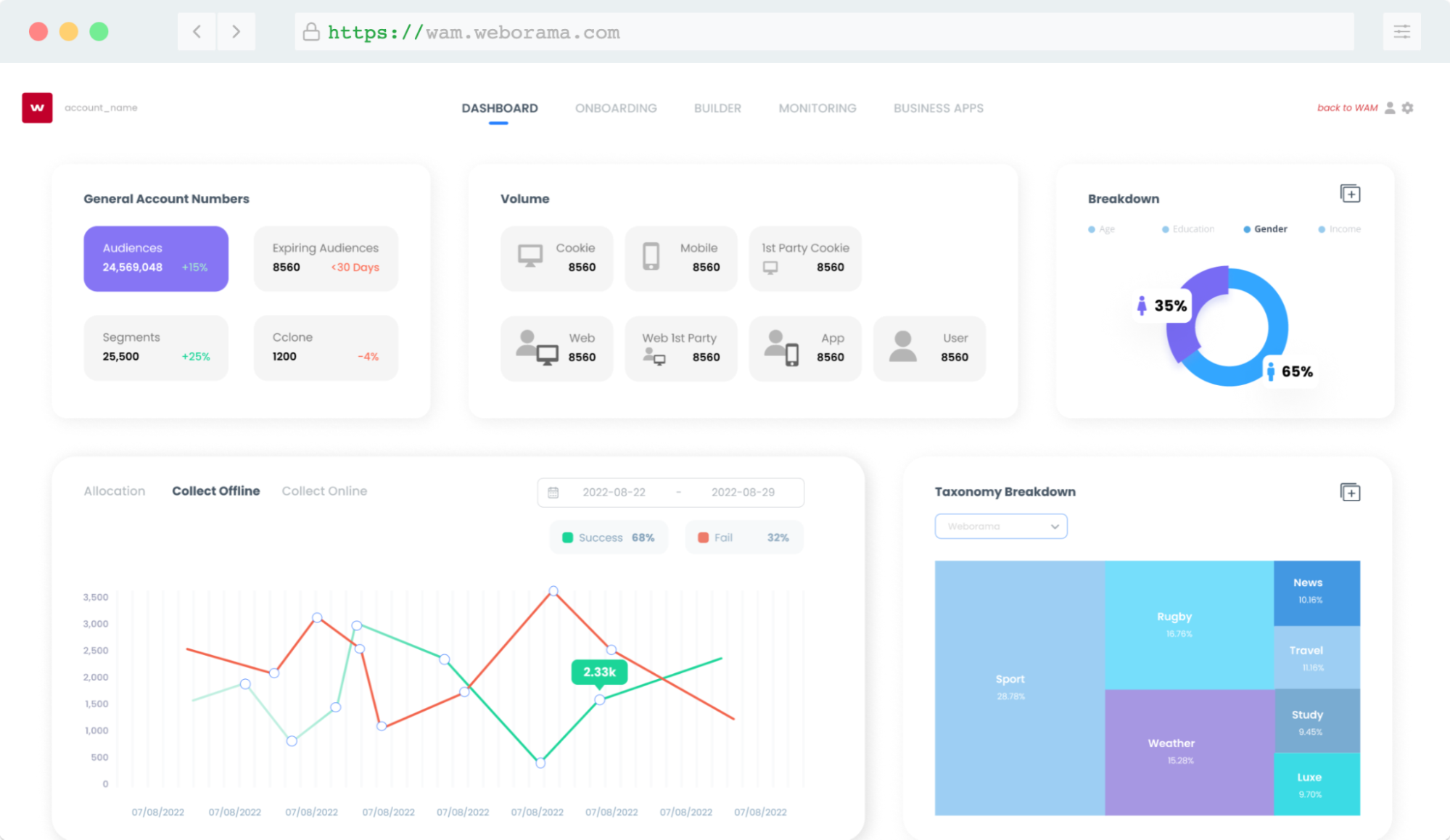Switch to the ONBOARDING tab
Viewport: 1450px width, 840px height.
coord(616,108)
